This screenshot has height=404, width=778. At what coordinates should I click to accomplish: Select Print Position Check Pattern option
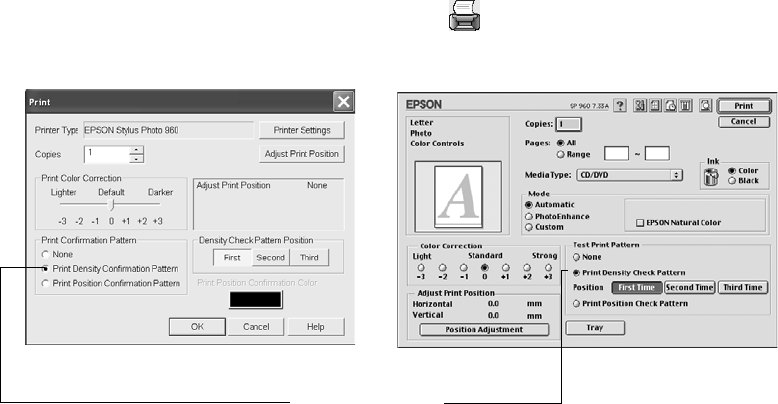577,303
